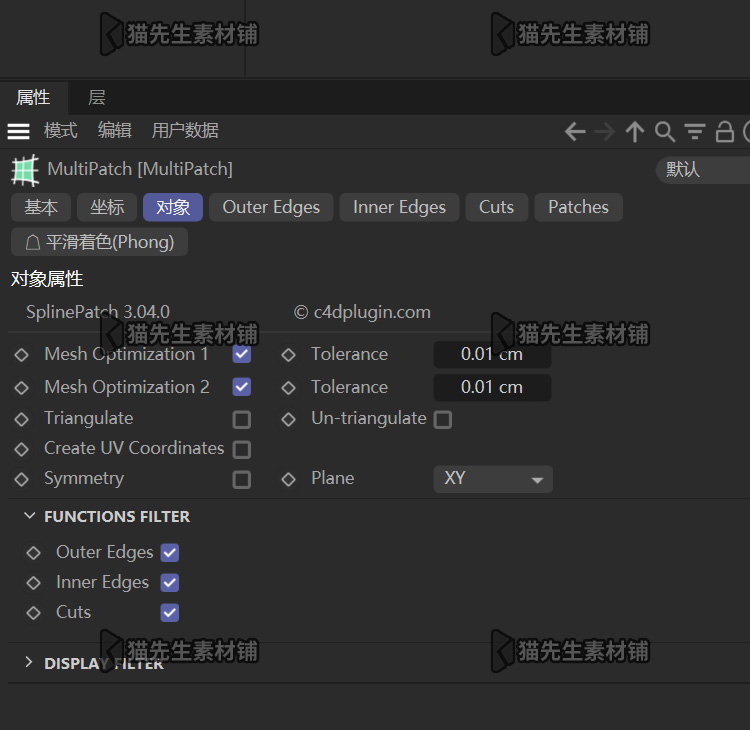Click the SplinePatch 3.04.0 version text

click(98, 312)
